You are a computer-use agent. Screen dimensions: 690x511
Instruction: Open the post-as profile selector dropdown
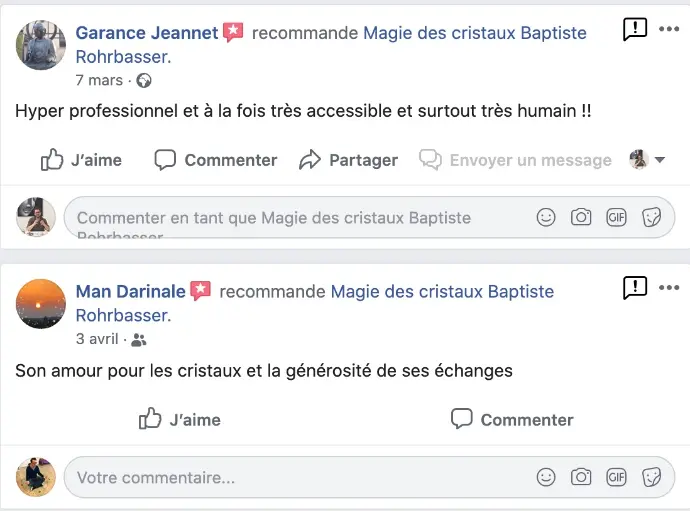coord(648,160)
